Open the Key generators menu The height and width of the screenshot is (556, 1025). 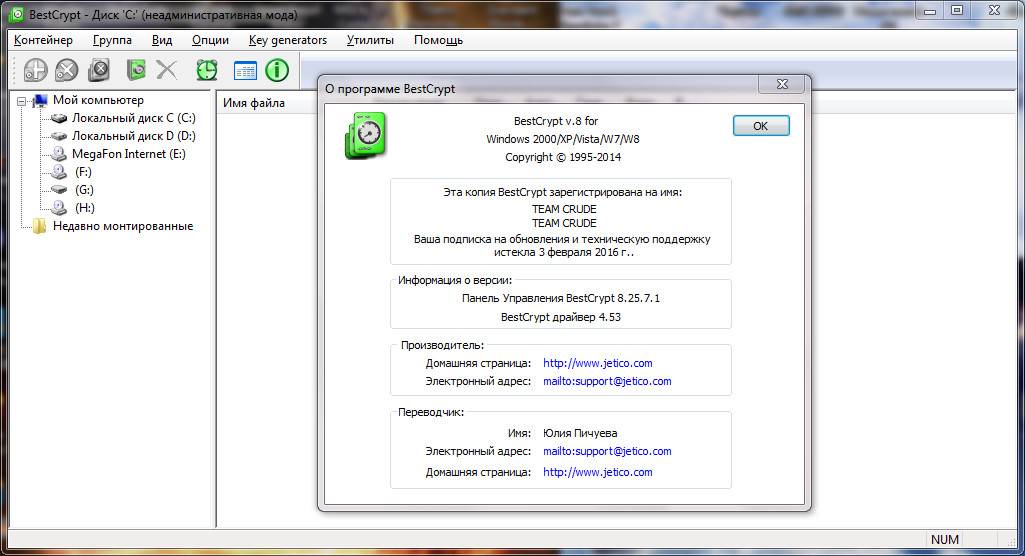[288, 40]
